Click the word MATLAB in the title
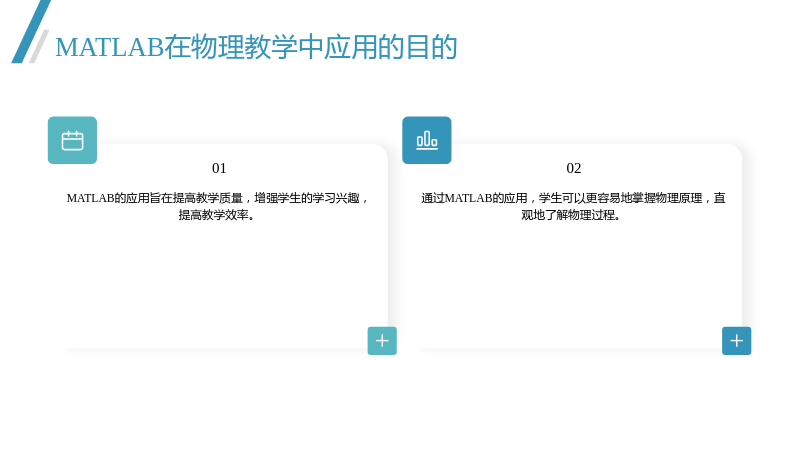The width and height of the screenshot is (800, 450). 109,47
